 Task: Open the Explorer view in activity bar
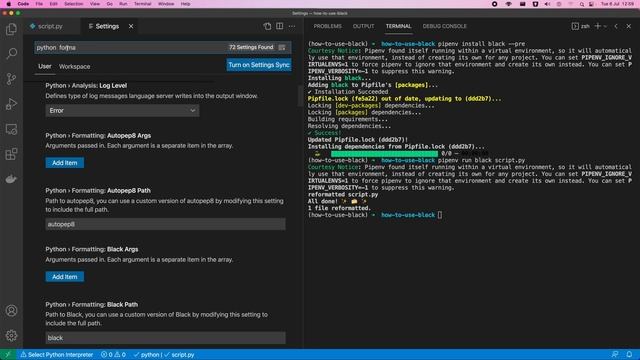tap(11, 29)
